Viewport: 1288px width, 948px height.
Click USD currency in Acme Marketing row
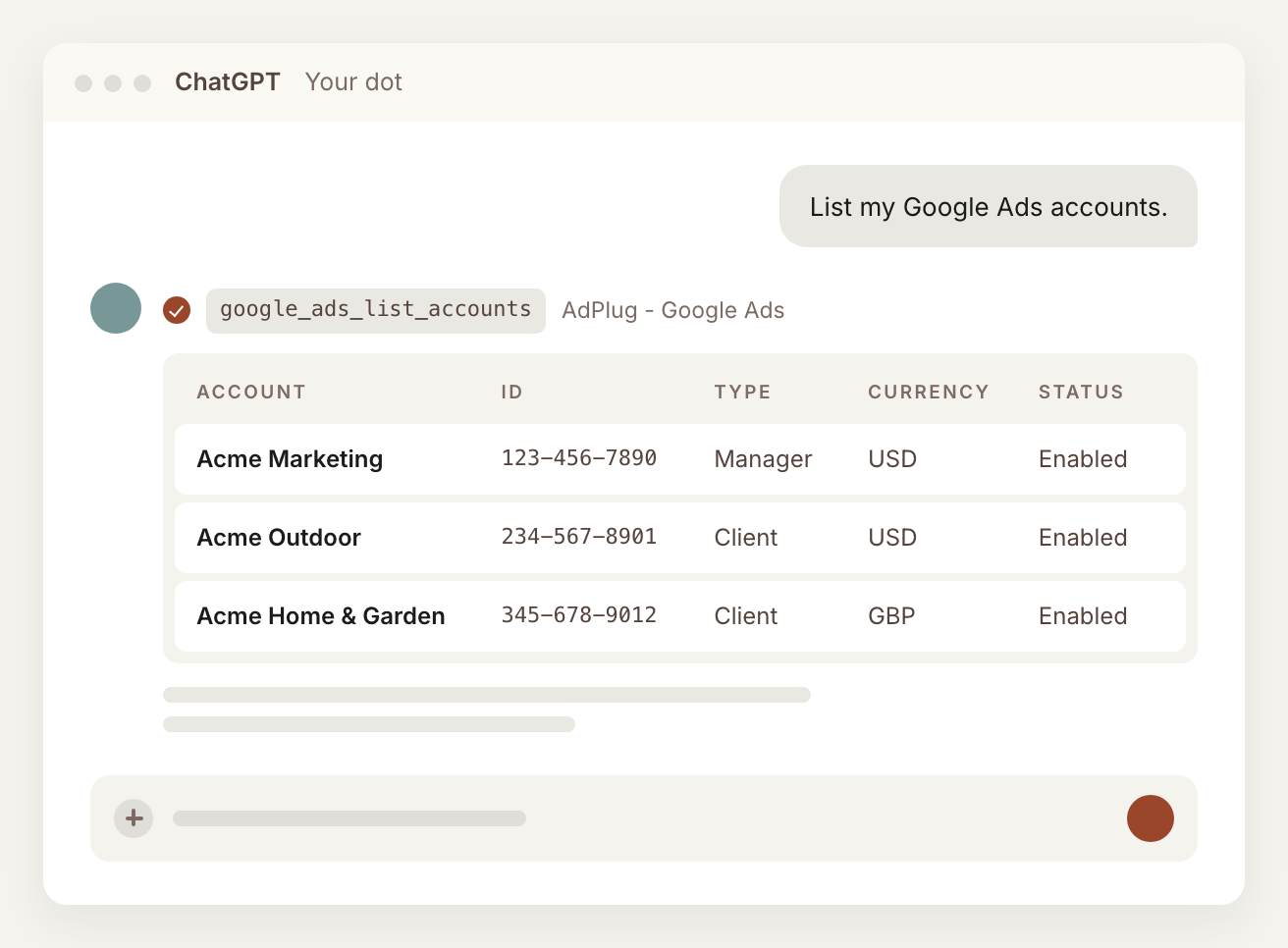tap(892, 459)
